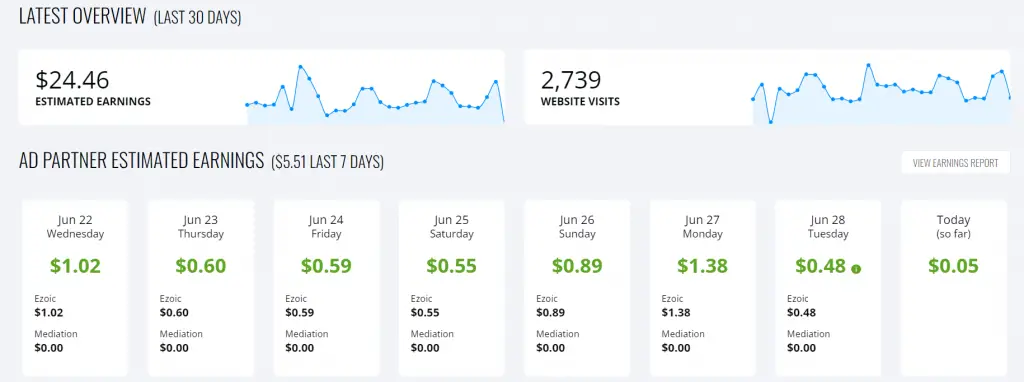This screenshot has height=382, width=1024.
Task: Select the Jun 23 Thursday earnings card
Action: point(200,288)
